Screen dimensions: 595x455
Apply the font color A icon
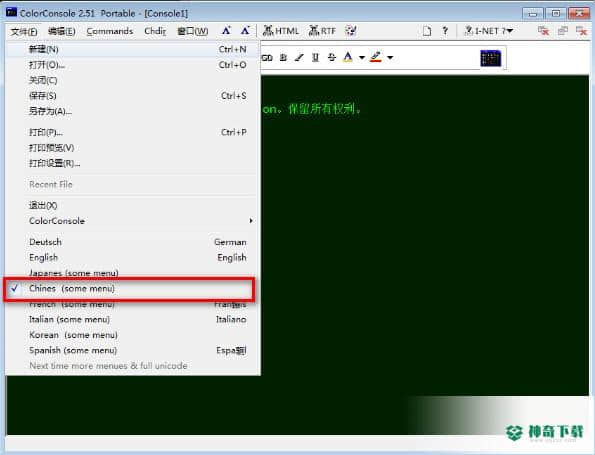pyautogui.click(x=348, y=57)
